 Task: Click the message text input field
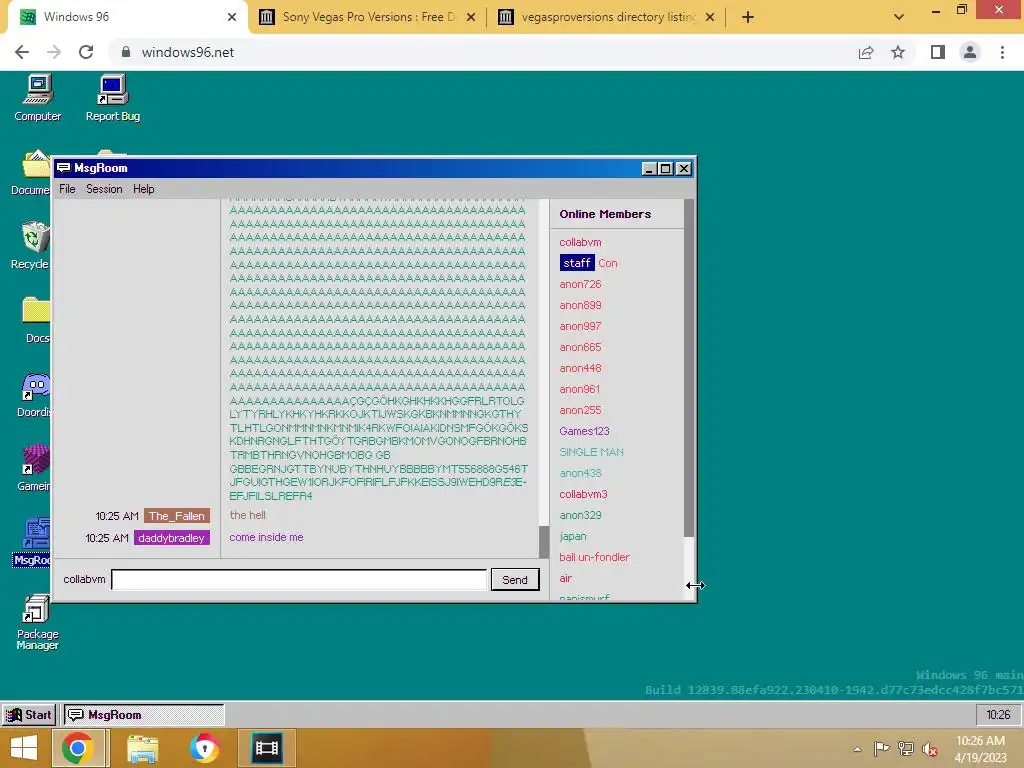[299, 579]
